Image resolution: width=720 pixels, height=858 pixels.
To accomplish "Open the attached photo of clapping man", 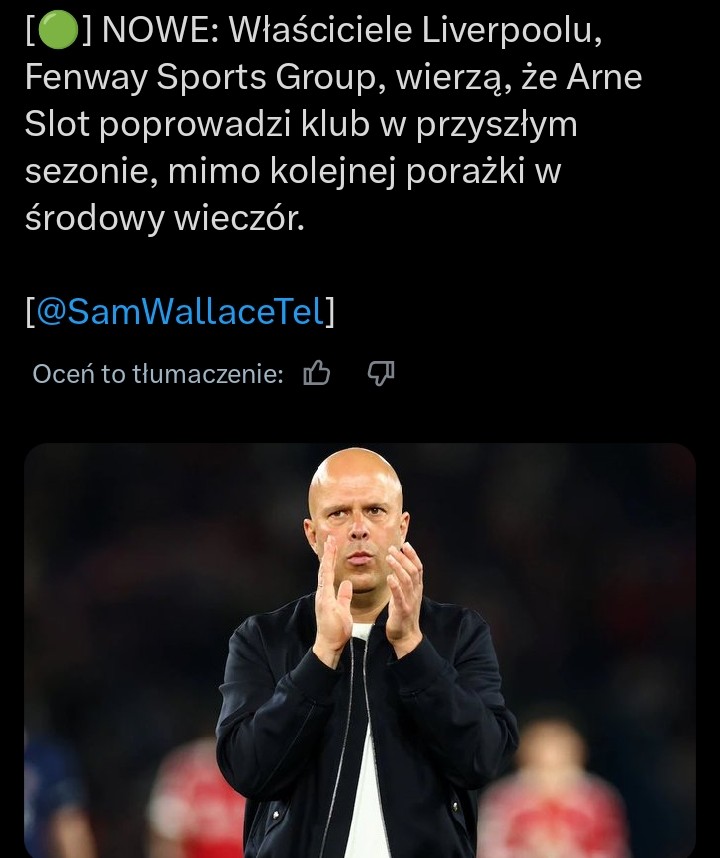I will coord(360,651).
